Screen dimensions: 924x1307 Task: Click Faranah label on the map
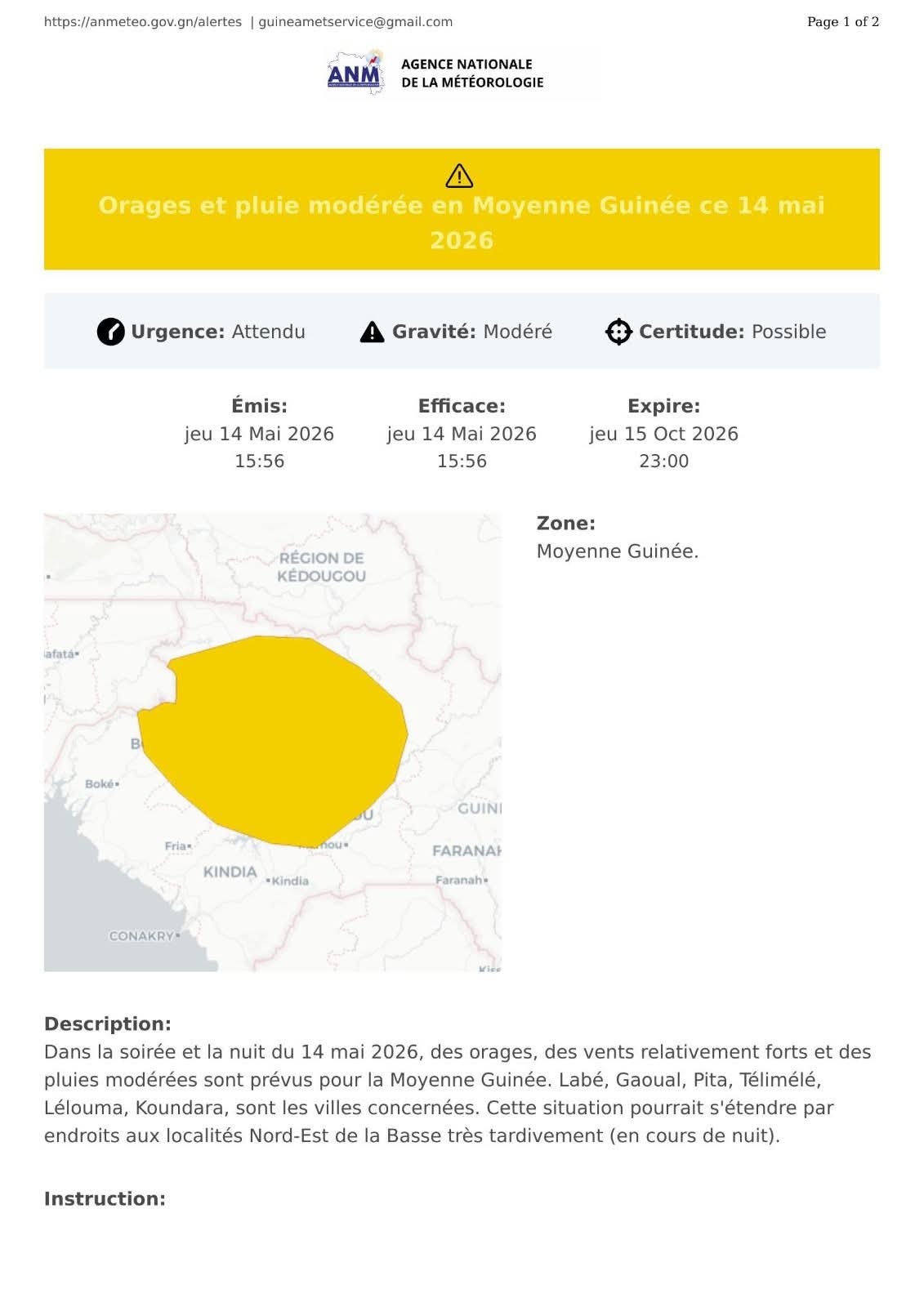(x=466, y=850)
